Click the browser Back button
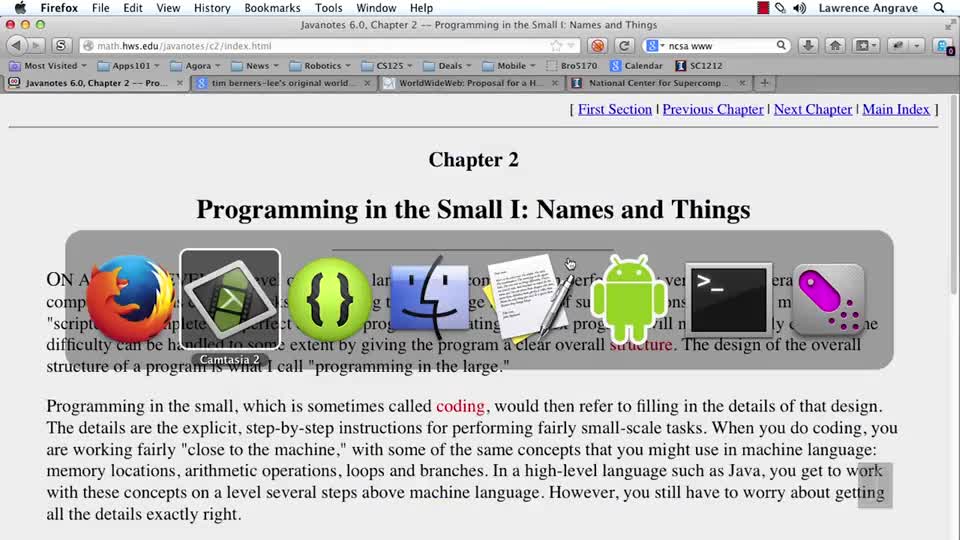 [17, 45]
